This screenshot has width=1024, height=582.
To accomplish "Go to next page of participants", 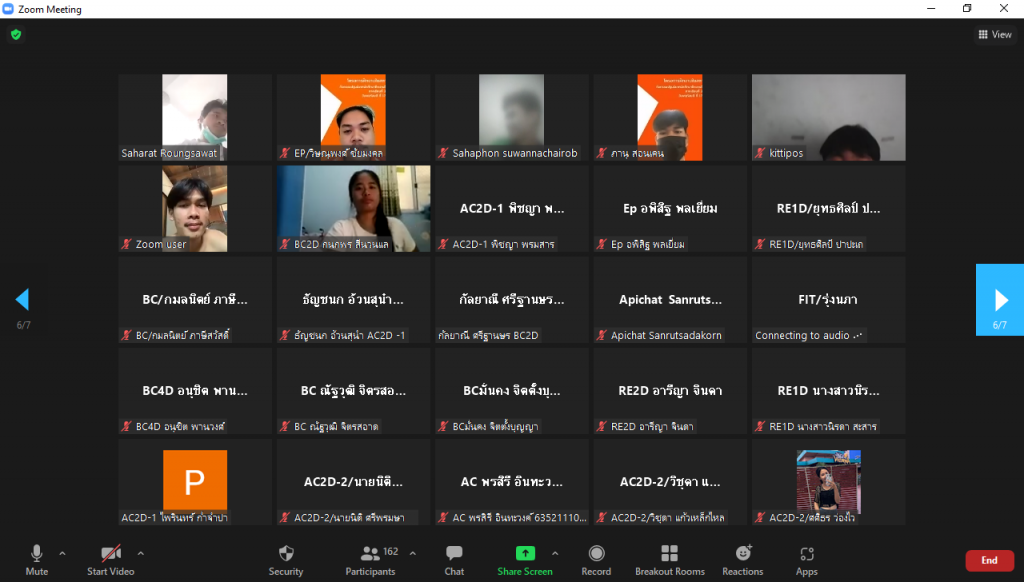I will [x=1000, y=300].
